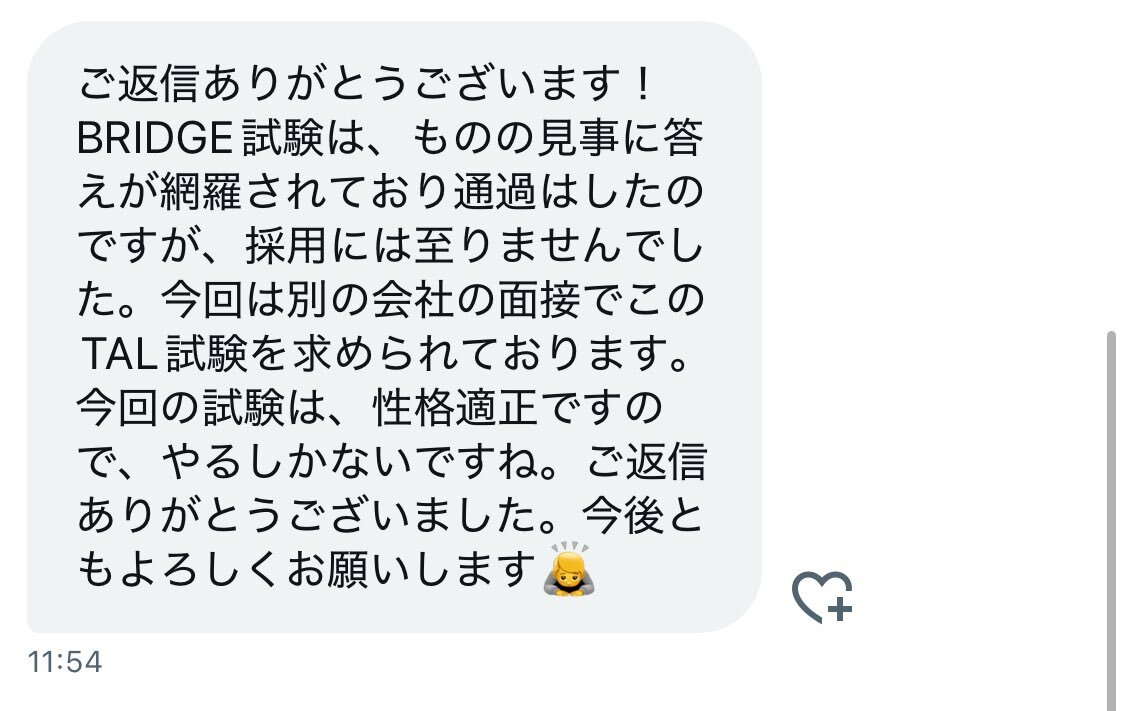Click the text 今回の試験は
The width and height of the screenshot is (1125, 711).
click(x=201, y=408)
